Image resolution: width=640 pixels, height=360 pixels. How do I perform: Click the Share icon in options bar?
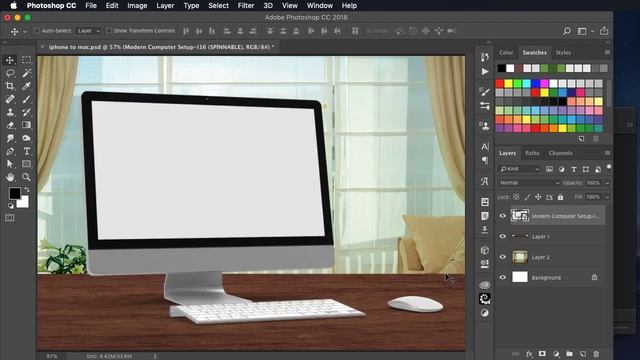604,31
